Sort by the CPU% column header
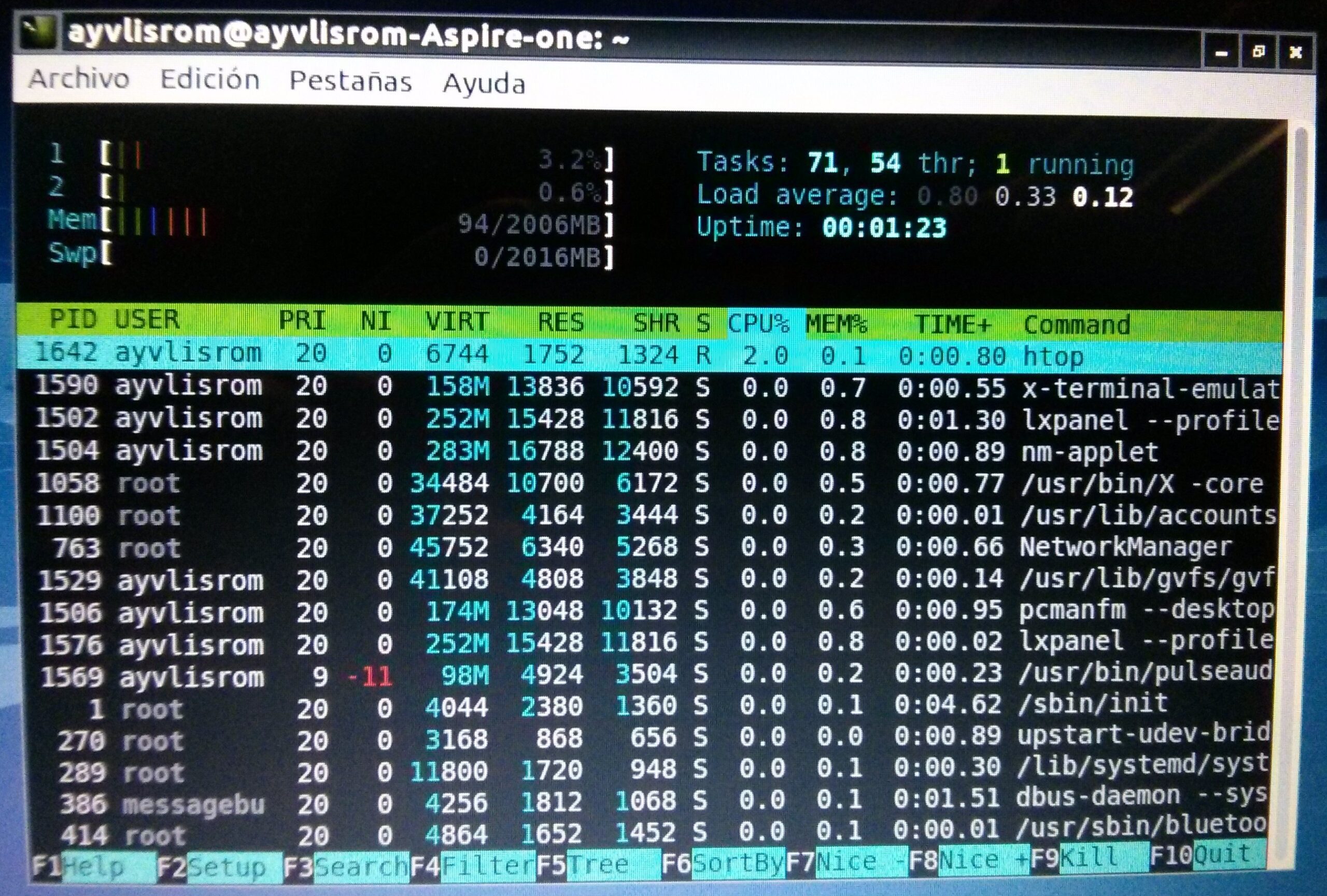This screenshot has height=896, width=1327. pyautogui.click(x=759, y=323)
